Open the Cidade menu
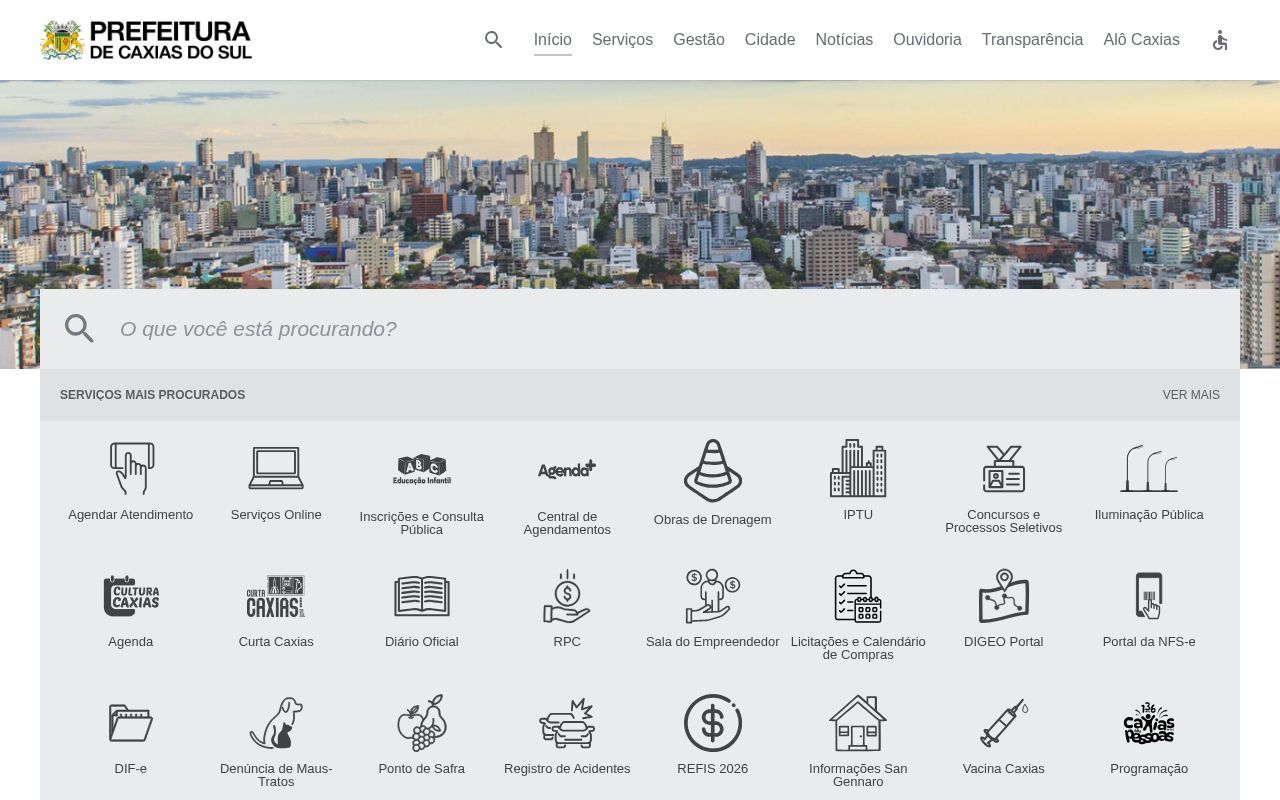This screenshot has width=1280, height=800. (x=770, y=40)
